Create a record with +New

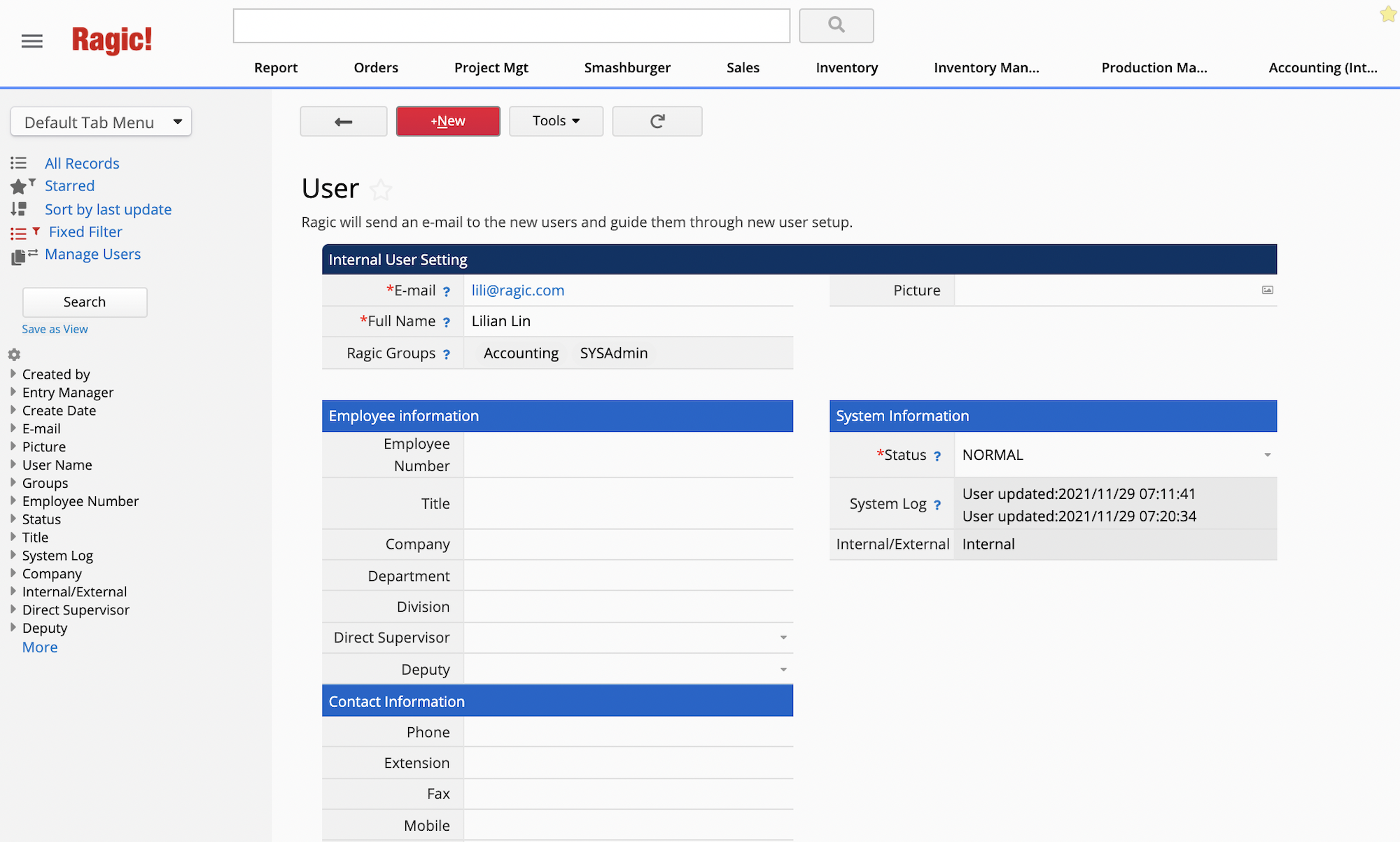coord(448,121)
